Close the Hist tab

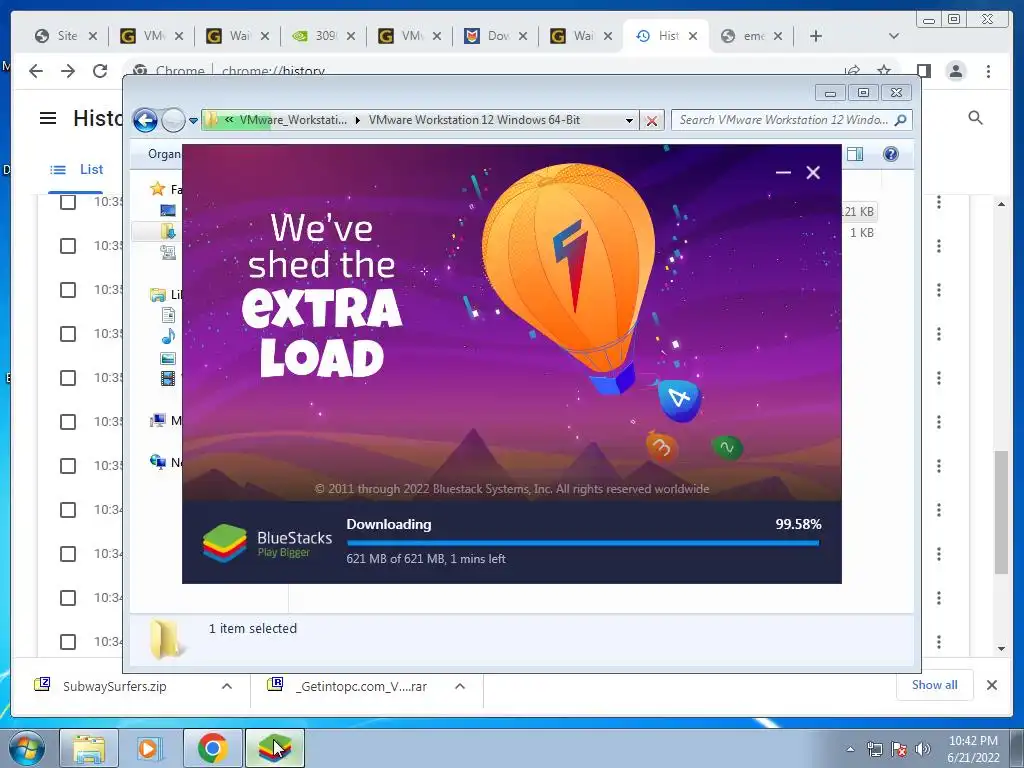pos(693,36)
